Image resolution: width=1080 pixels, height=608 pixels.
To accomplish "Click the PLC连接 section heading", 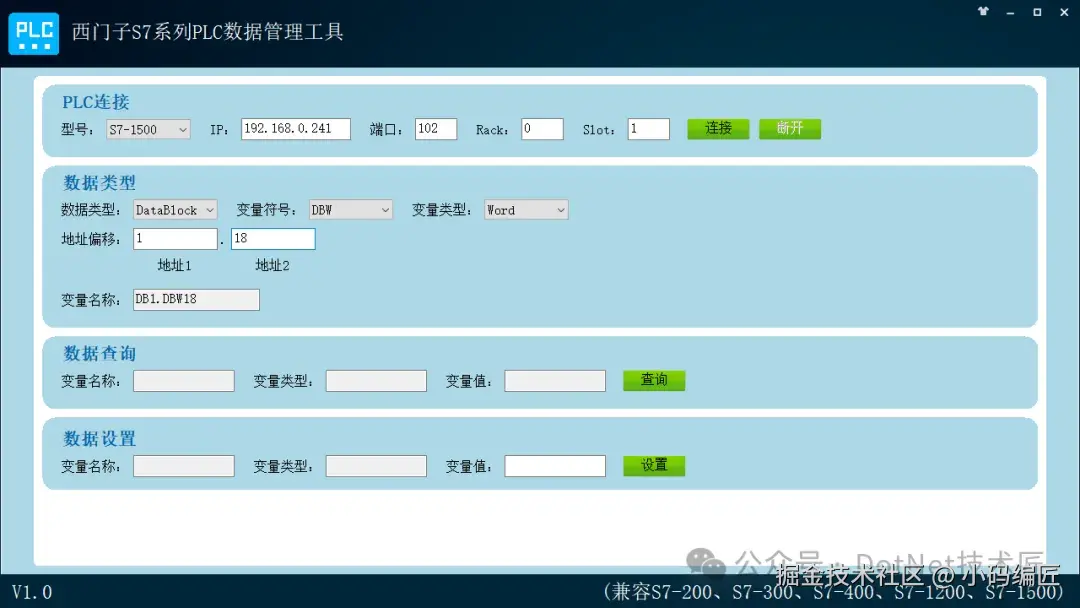I will click(96, 102).
